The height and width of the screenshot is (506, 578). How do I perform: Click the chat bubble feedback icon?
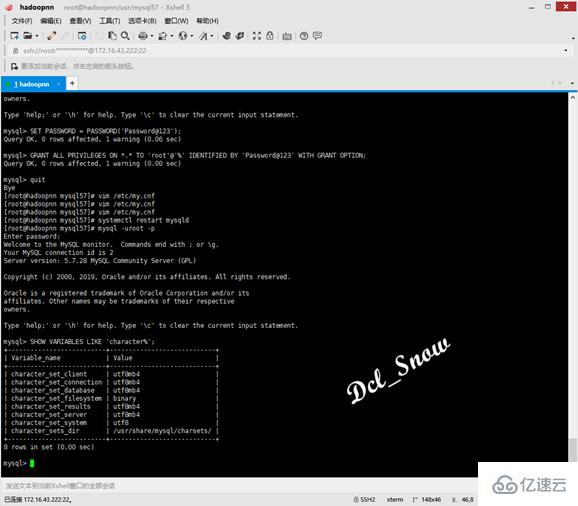317,35
